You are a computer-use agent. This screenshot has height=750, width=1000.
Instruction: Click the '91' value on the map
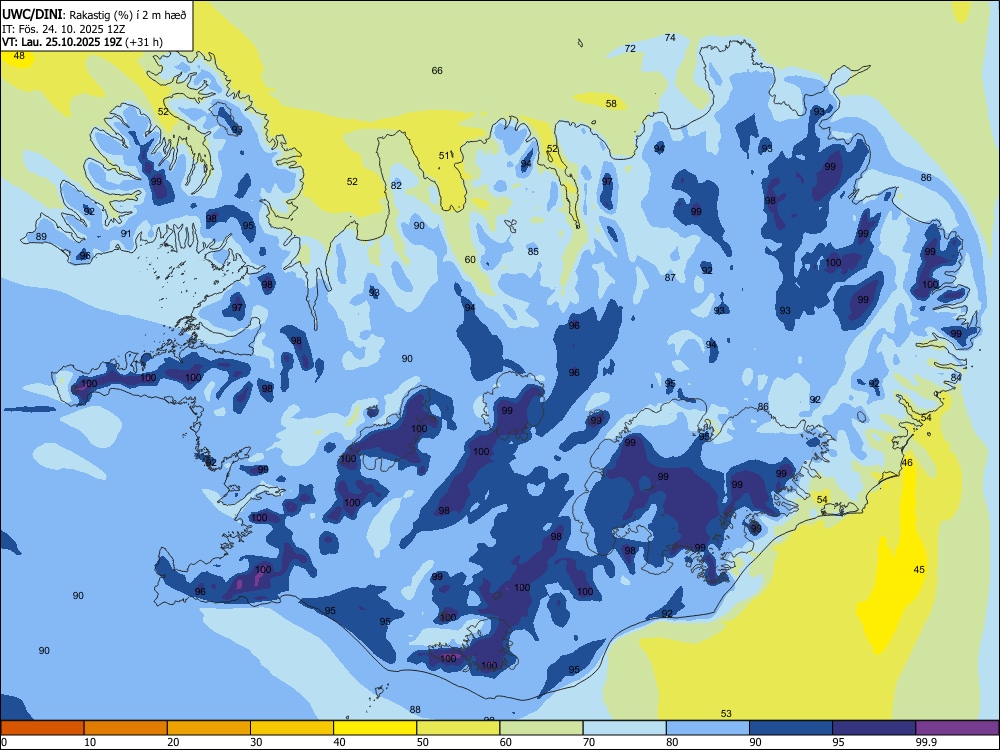point(126,233)
